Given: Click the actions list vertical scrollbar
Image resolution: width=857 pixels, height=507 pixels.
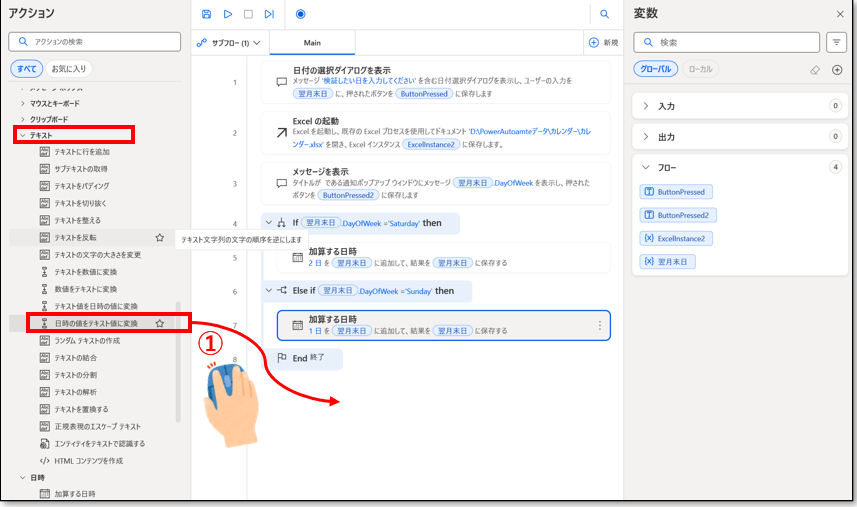Looking at the screenshot, I should point(178,360).
